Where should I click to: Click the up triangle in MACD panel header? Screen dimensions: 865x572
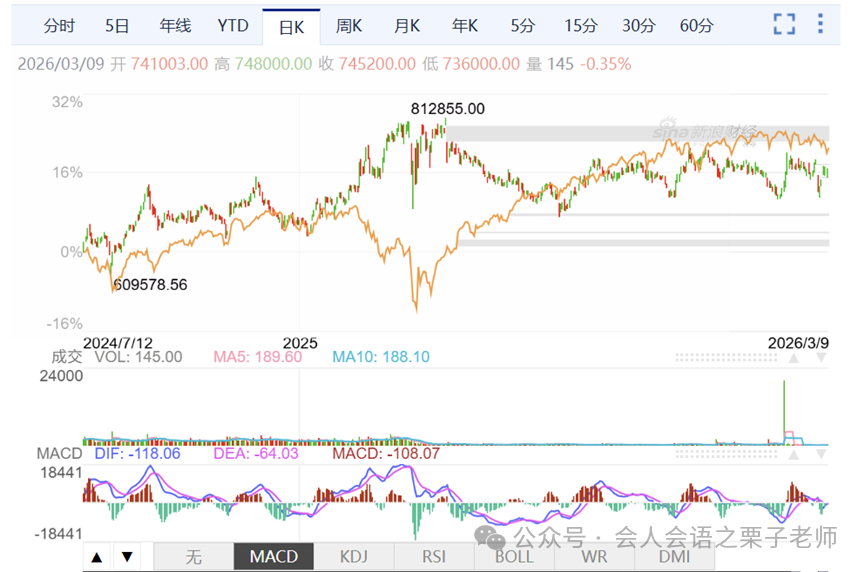pos(794,455)
